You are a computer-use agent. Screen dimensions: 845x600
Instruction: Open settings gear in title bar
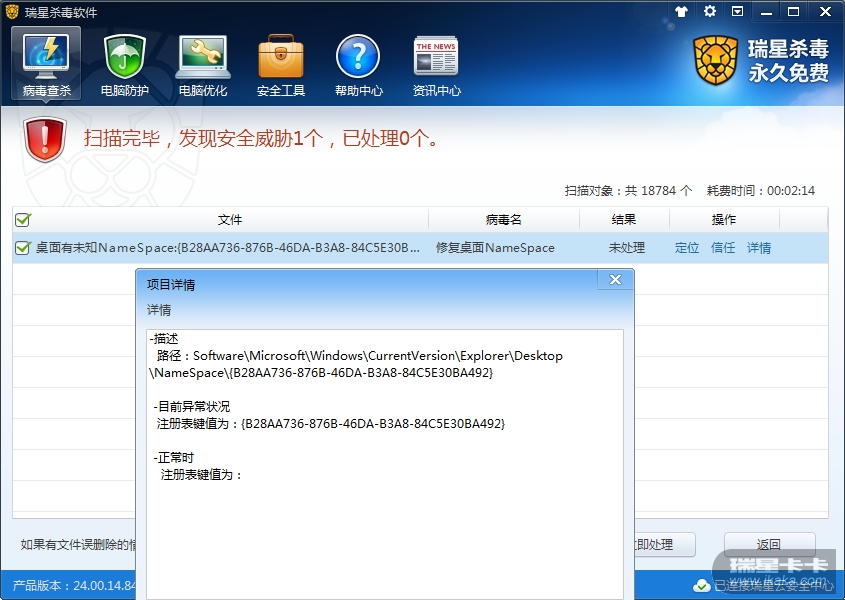tap(710, 11)
